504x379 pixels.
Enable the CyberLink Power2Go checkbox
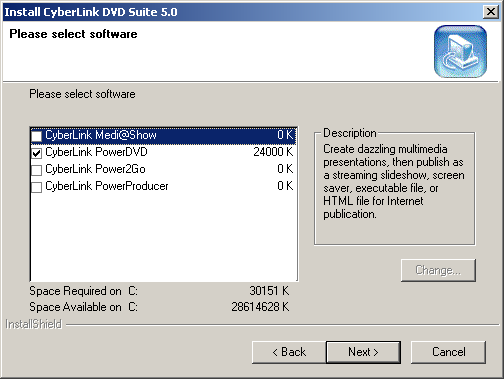36,170
